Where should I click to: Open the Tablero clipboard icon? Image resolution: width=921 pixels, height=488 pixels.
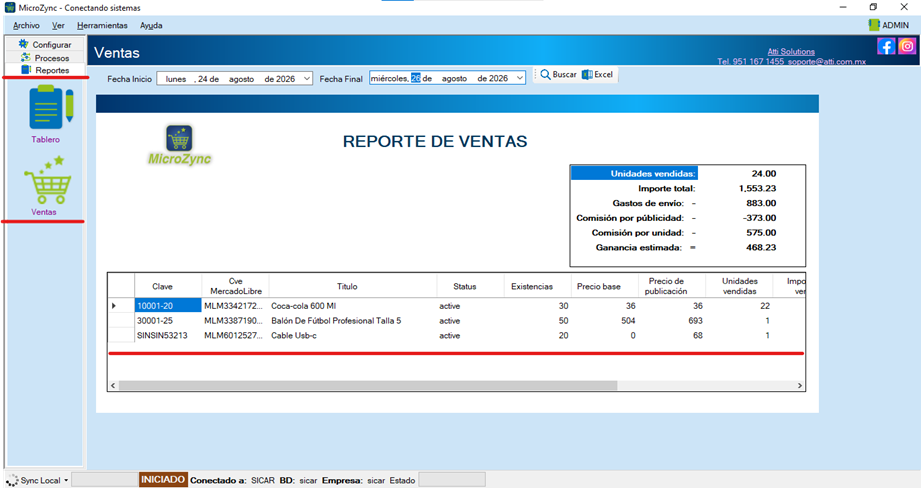(51, 107)
